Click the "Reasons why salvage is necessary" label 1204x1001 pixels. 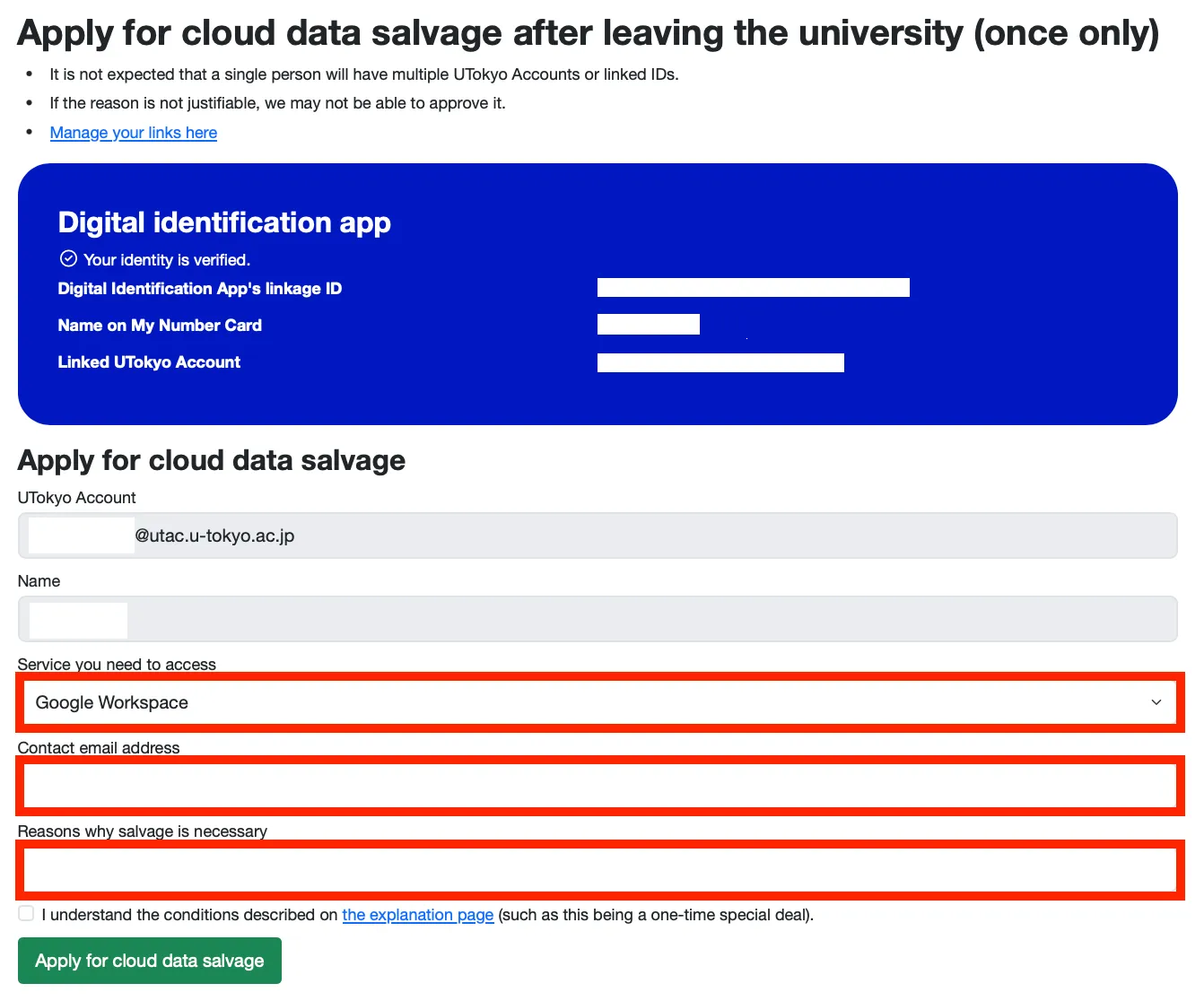click(143, 831)
